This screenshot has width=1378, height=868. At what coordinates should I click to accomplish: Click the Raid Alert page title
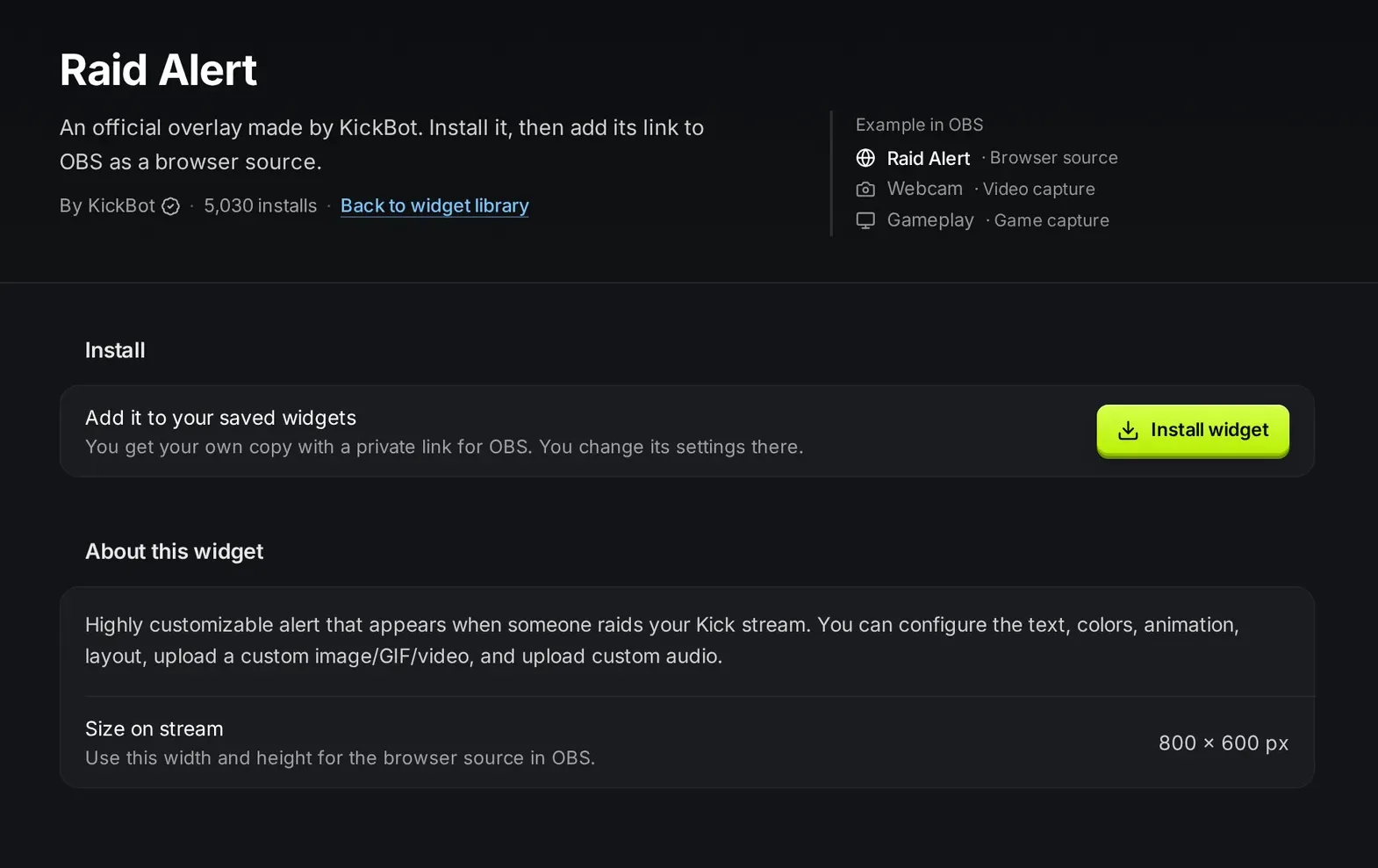pos(158,70)
